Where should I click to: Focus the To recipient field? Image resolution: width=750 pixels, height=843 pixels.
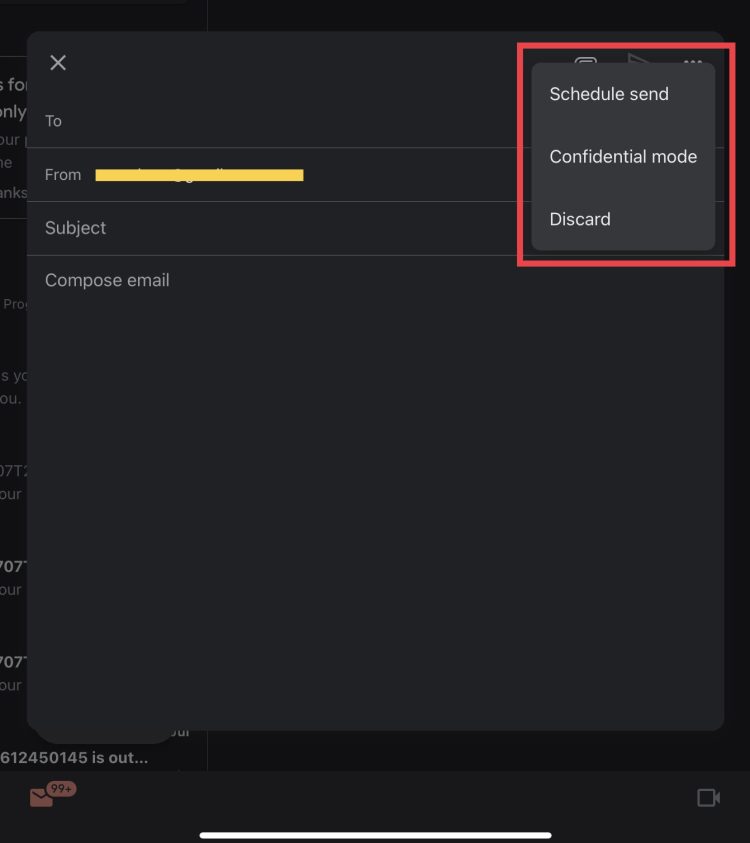click(280, 121)
